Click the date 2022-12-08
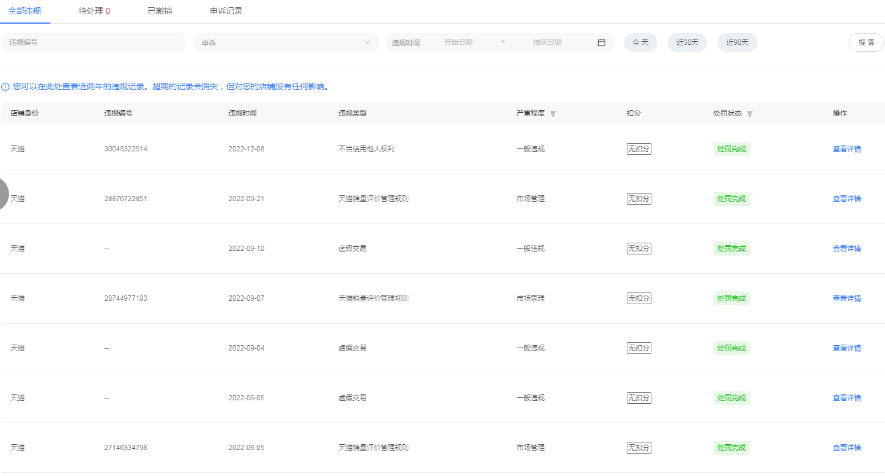Viewport: 885px width, 476px height. coord(246,149)
